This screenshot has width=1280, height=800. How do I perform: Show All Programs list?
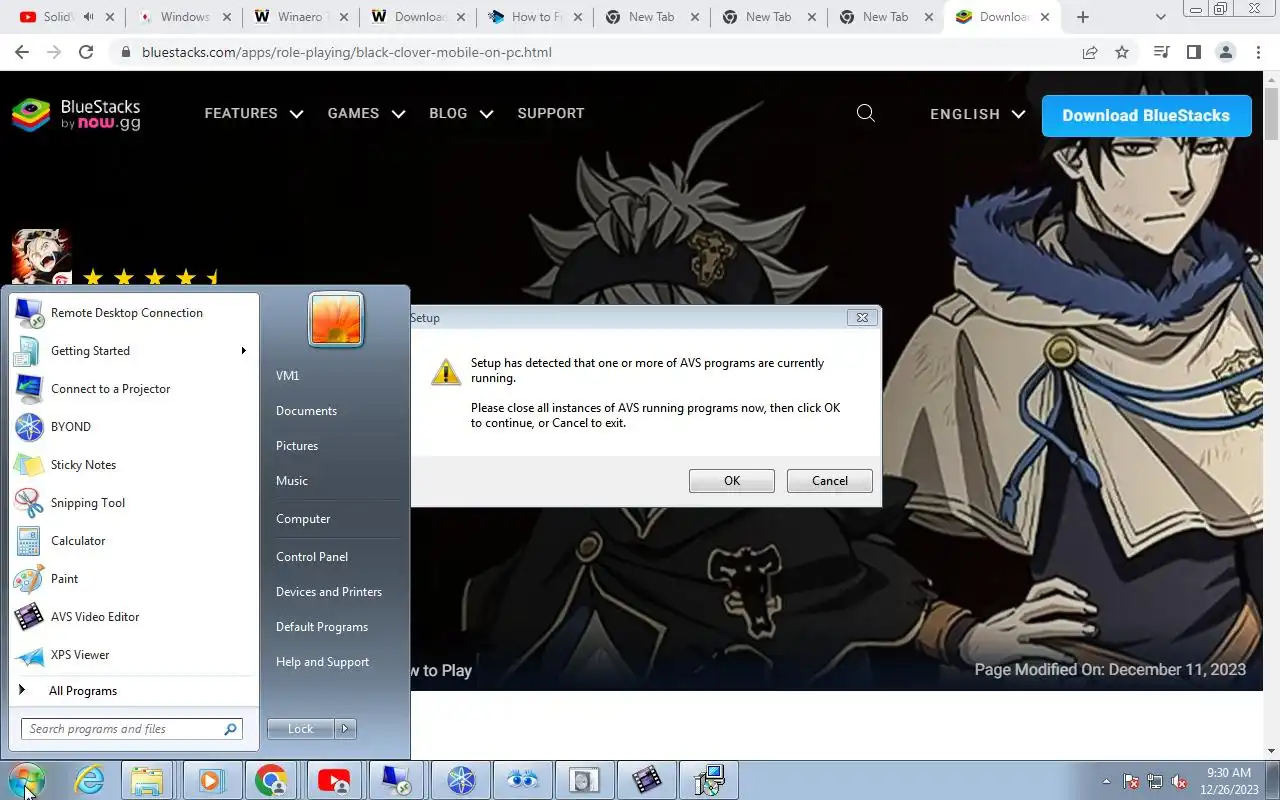click(134, 691)
